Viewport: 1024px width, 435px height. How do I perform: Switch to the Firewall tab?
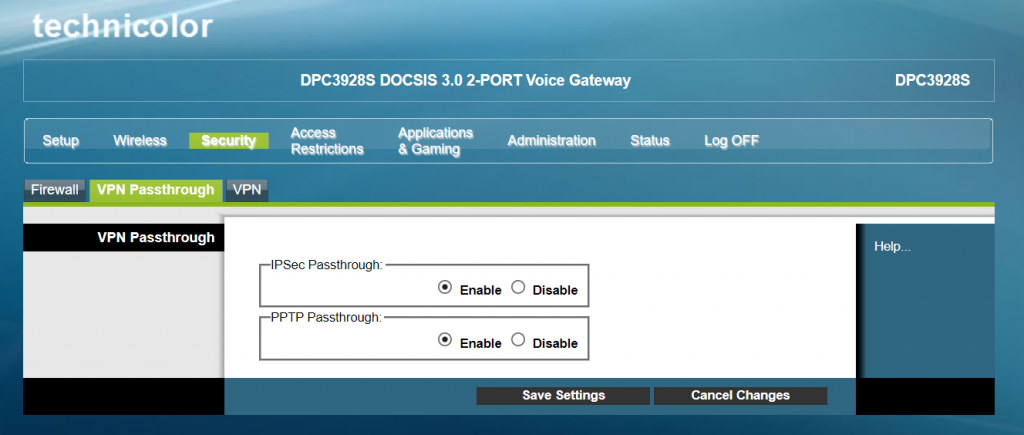(x=55, y=190)
